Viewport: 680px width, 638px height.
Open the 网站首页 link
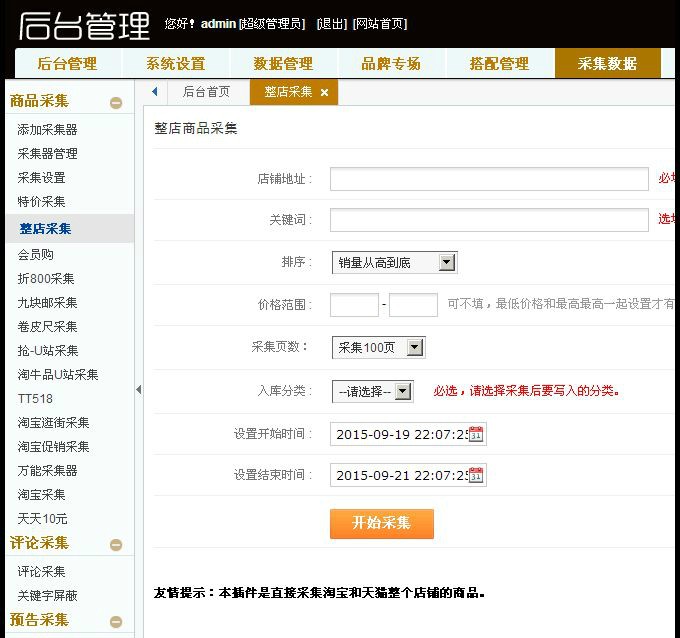pos(380,24)
